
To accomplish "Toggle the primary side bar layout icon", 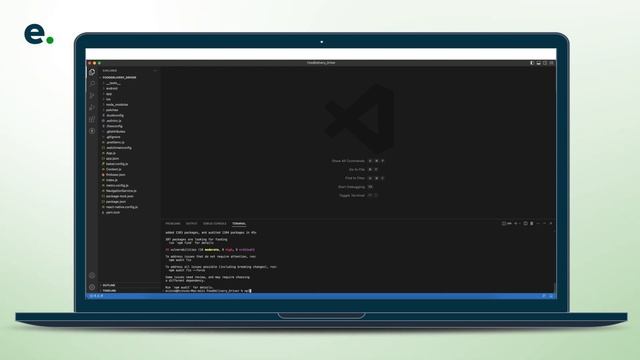I will coord(532,63).
